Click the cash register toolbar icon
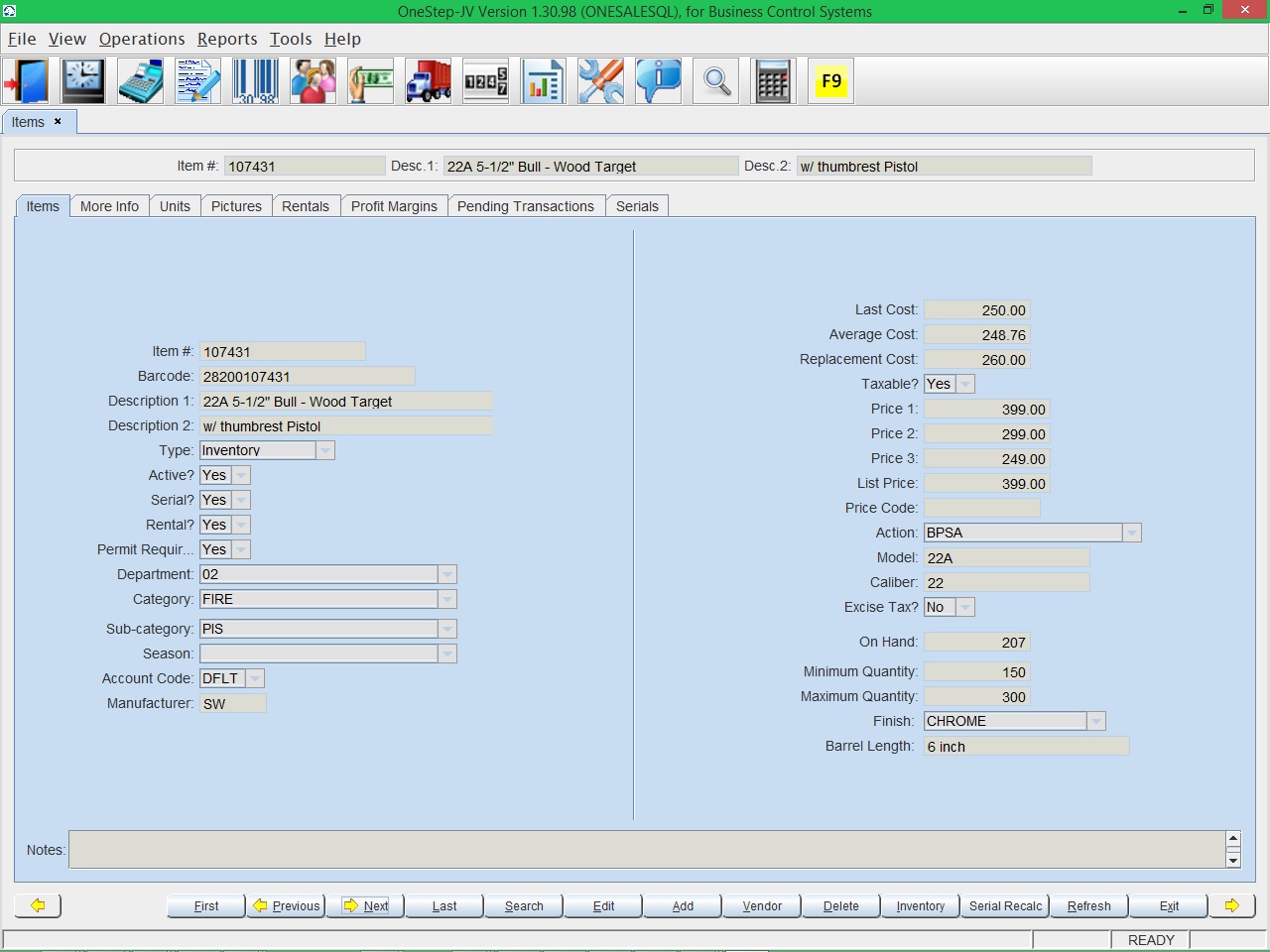1270x952 pixels. coord(141,81)
